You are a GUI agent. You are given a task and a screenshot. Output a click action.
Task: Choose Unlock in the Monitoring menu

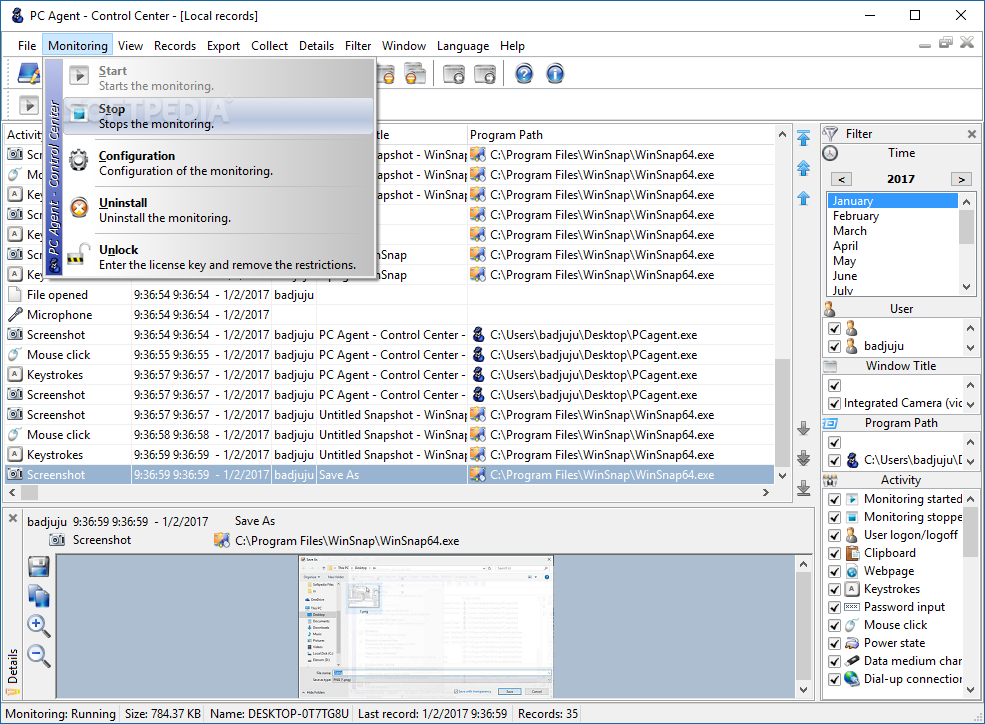click(219, 257)
